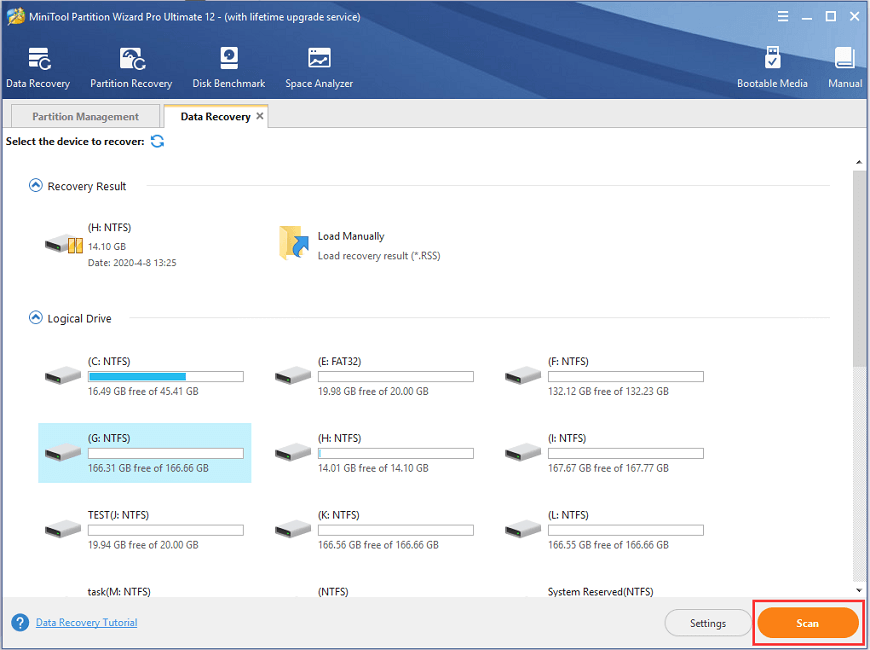
Task: Click the (L: NTFS) label
Action: point(569,515)
